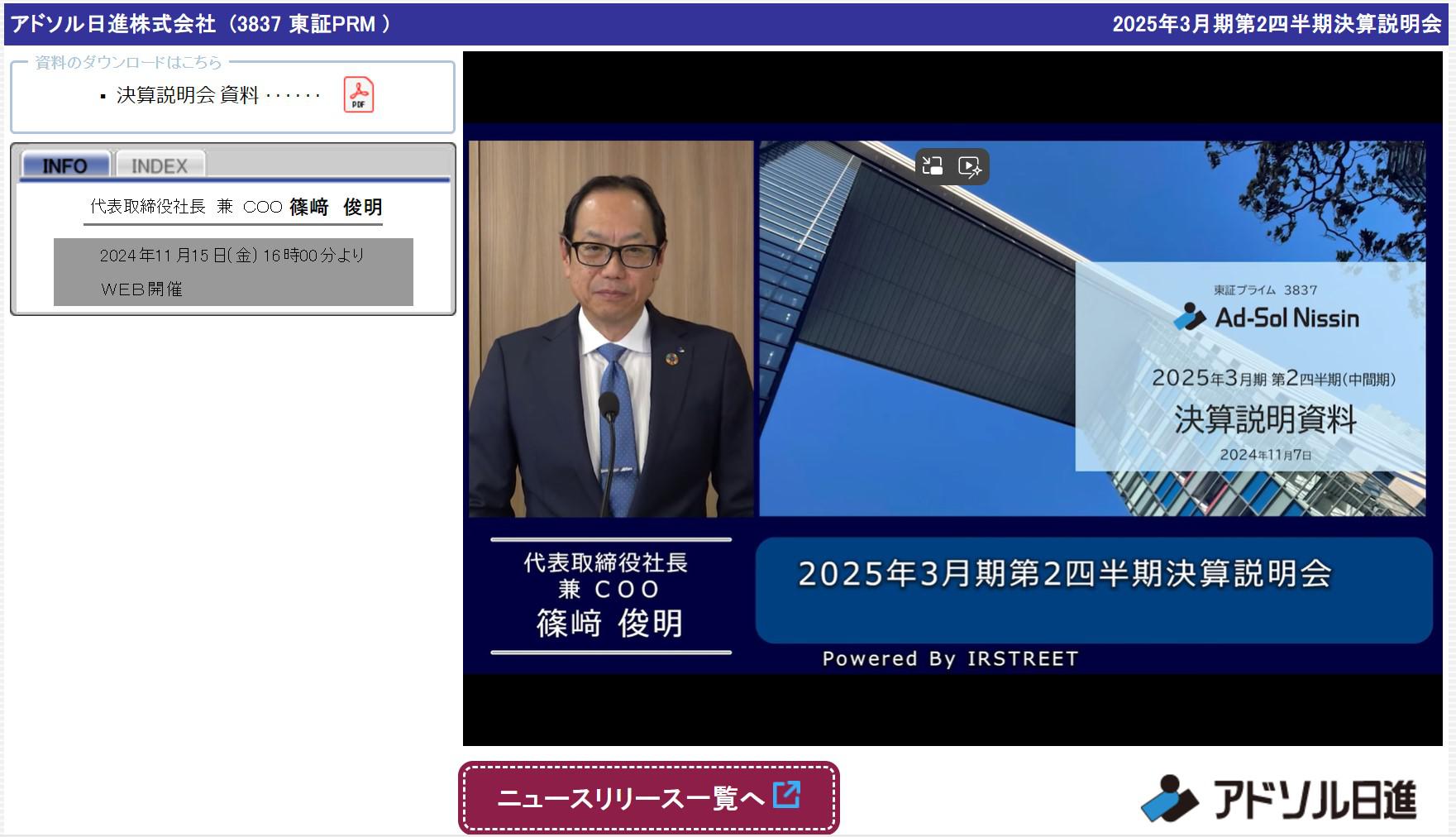Click the 2025年3月期第2四半期決算説明会 header text
This screenshot has height=837, width=1456.
coord(1277,24)
